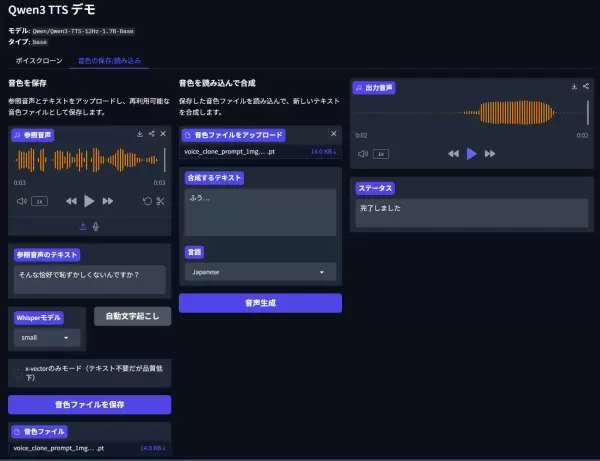Fast-forward the reference audio
Image resolution: width=600 pixels, height=461 pixels.
[108, 201]
